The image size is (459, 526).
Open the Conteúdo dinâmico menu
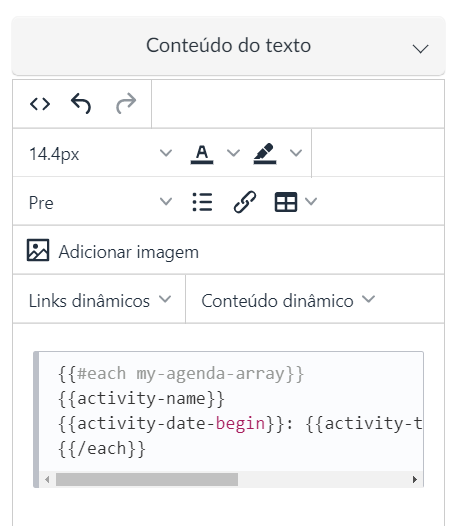[x=288, y=300]
